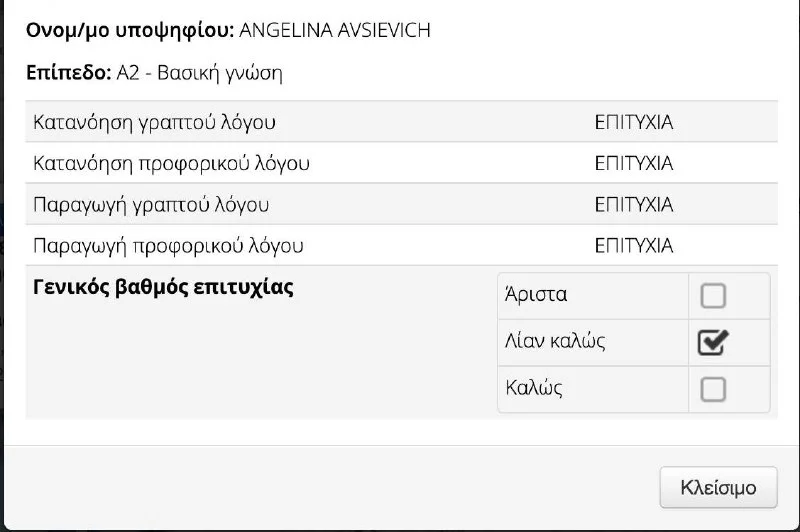The width and height of the screenshot is (800, 532).
Task: Click the Γενικός βαθμός επιτυχίας heading
Action: tap(163, 287)
